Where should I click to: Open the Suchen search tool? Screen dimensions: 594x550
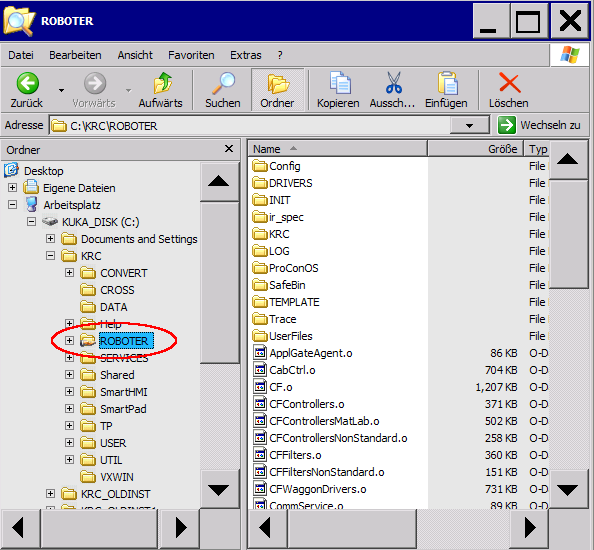(223, 91)
